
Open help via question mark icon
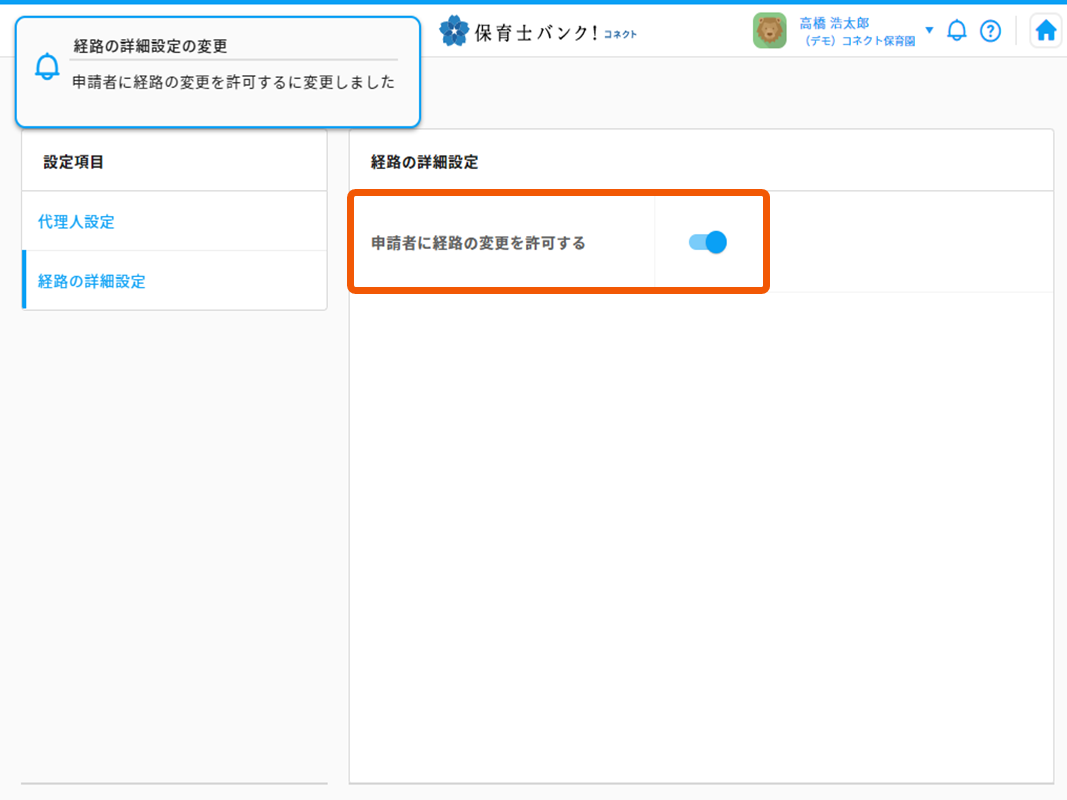click(990, 31)
